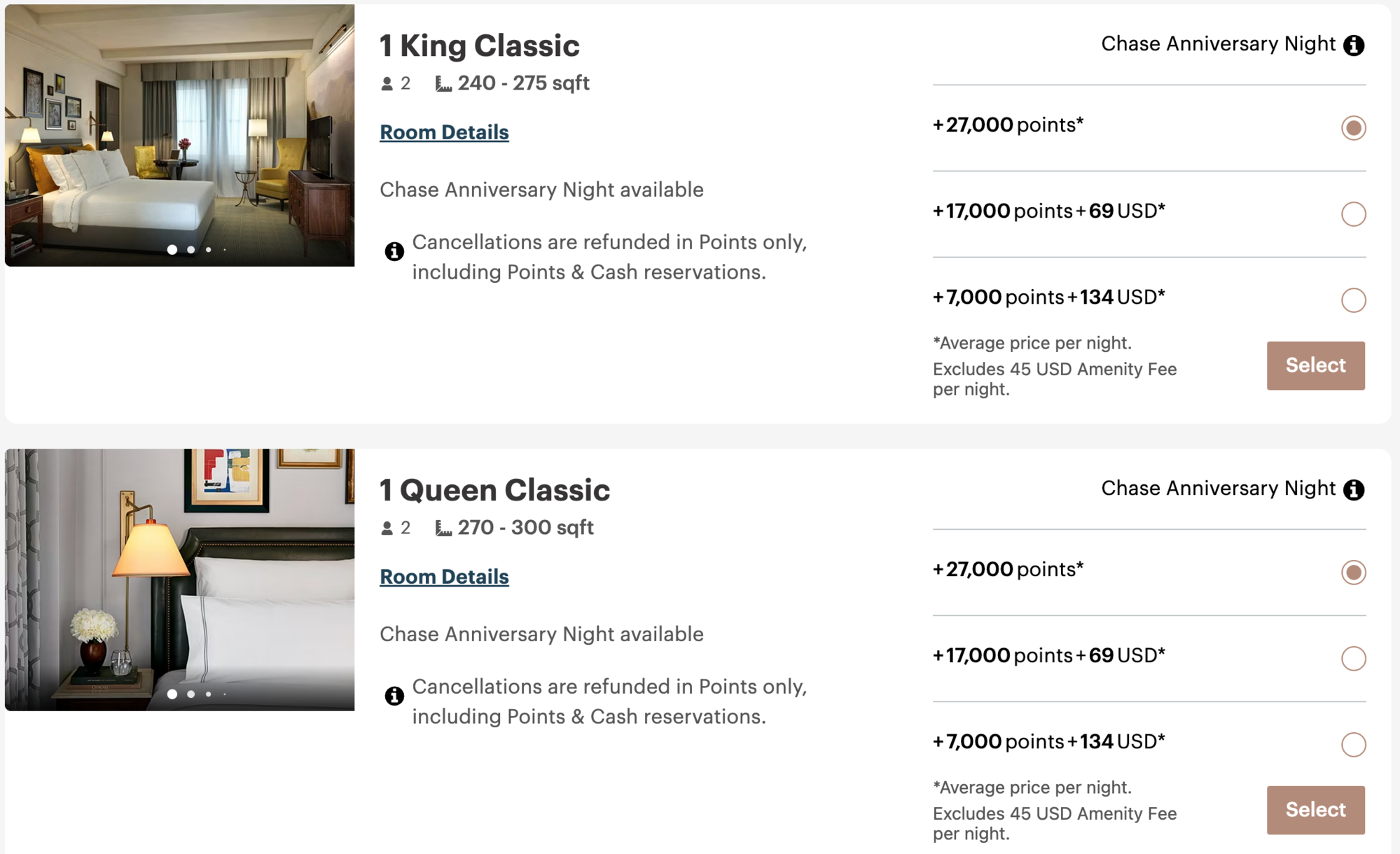Select 7,000 points + 134 USD for King Classic

point(1354,300)
